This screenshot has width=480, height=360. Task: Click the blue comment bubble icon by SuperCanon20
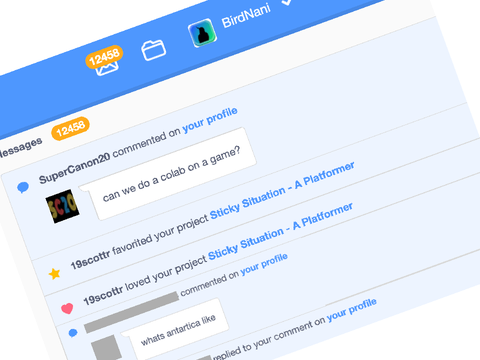(x=23, y=187)
